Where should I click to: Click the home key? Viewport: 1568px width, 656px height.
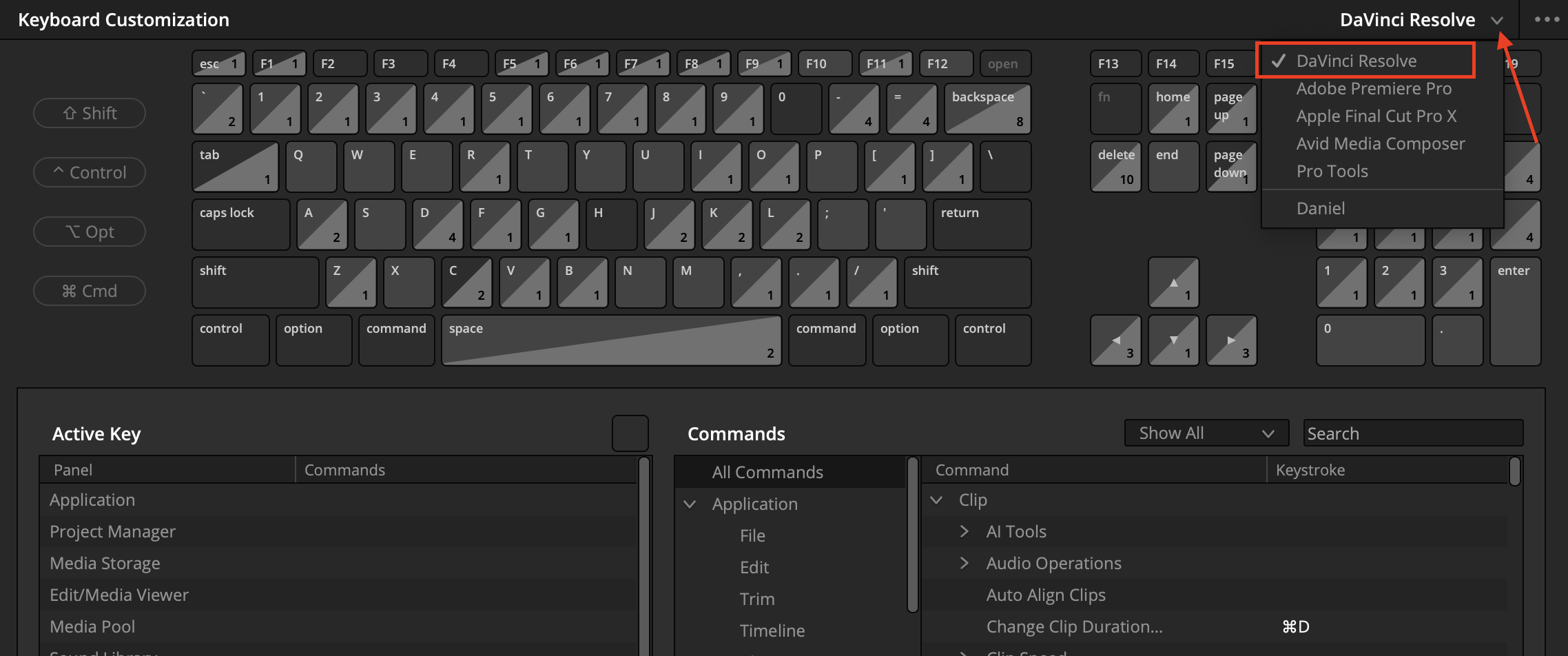pos(1174,109)
